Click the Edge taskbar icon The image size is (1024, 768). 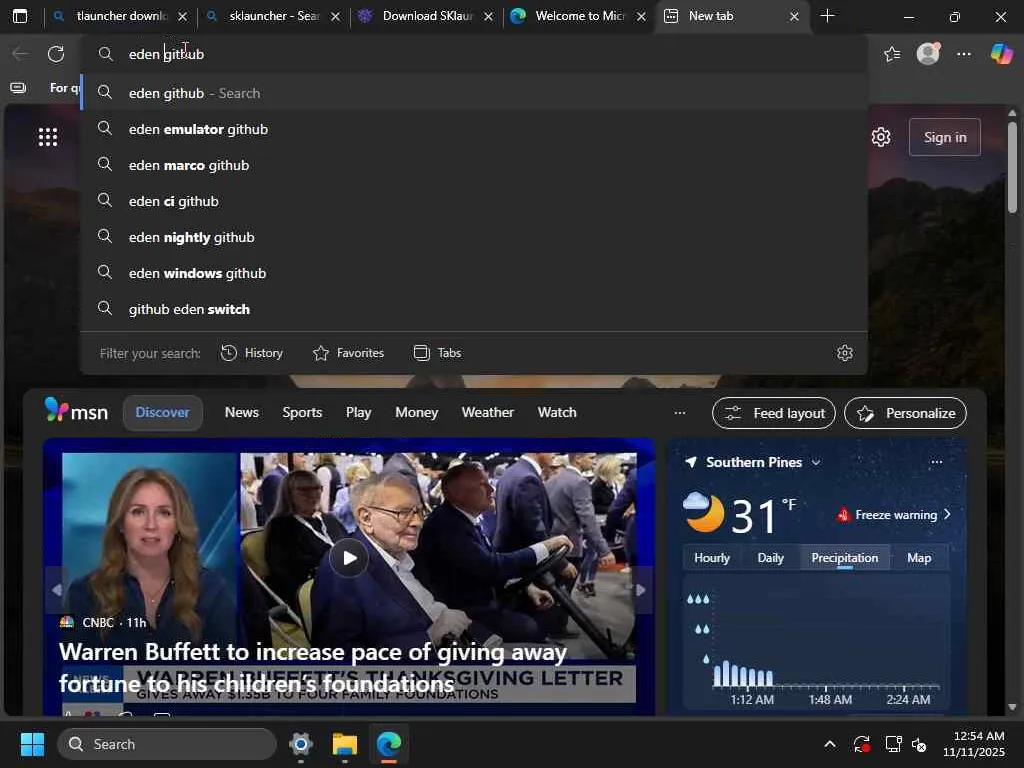coord(389,744)
